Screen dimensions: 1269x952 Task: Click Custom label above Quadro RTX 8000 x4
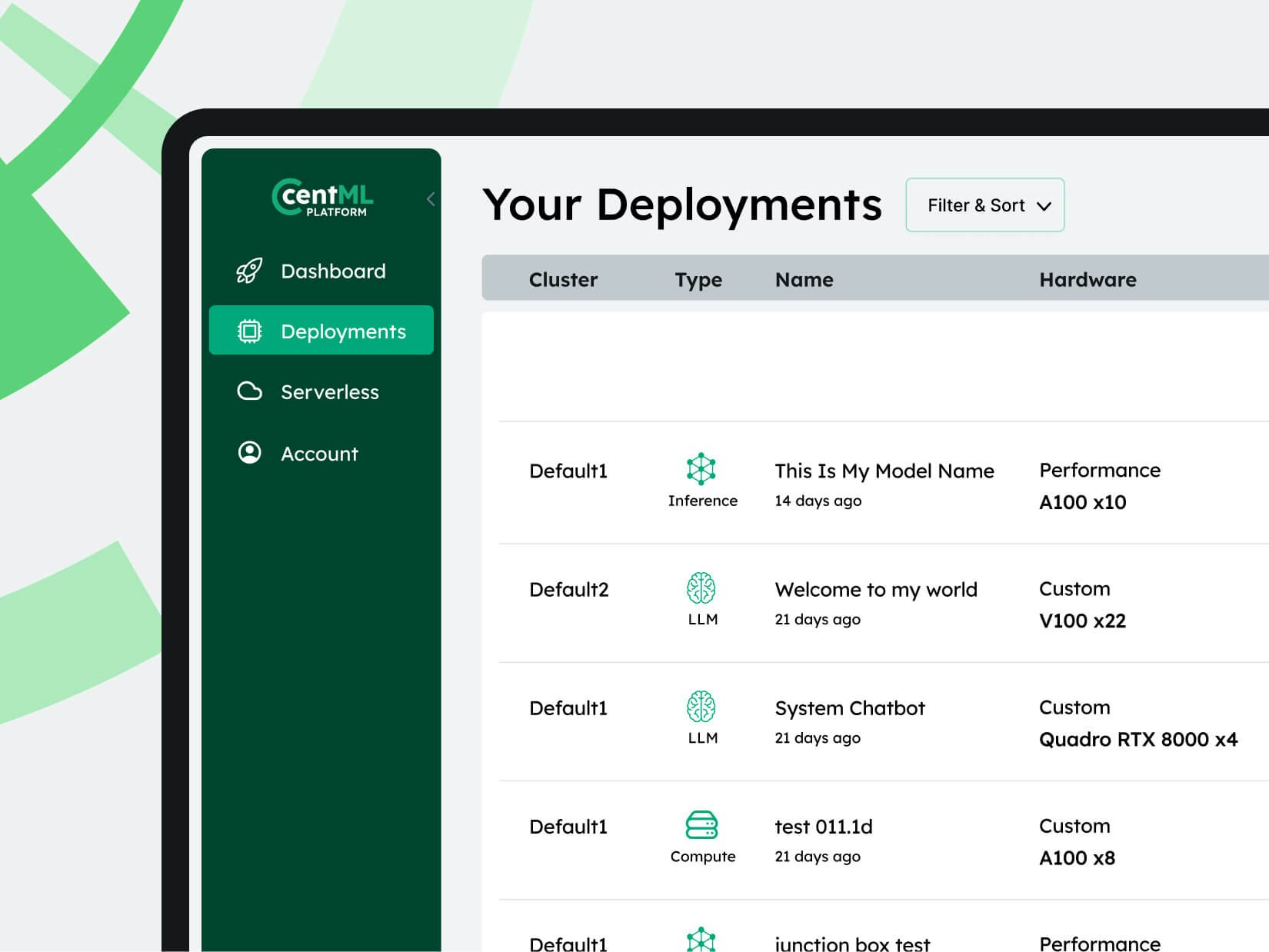[x=1074, y=707]
